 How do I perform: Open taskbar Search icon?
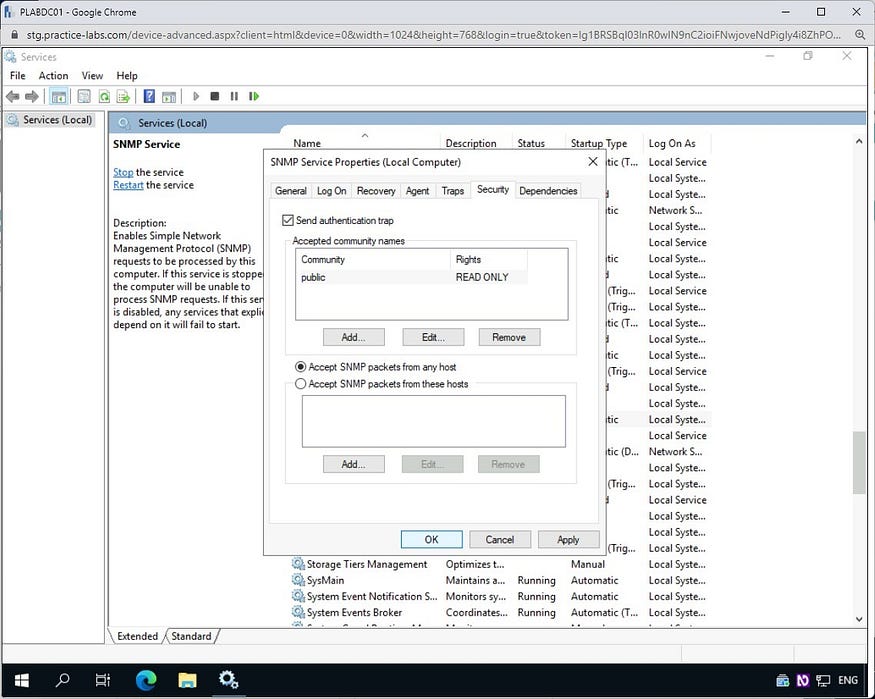coord(62,680)
